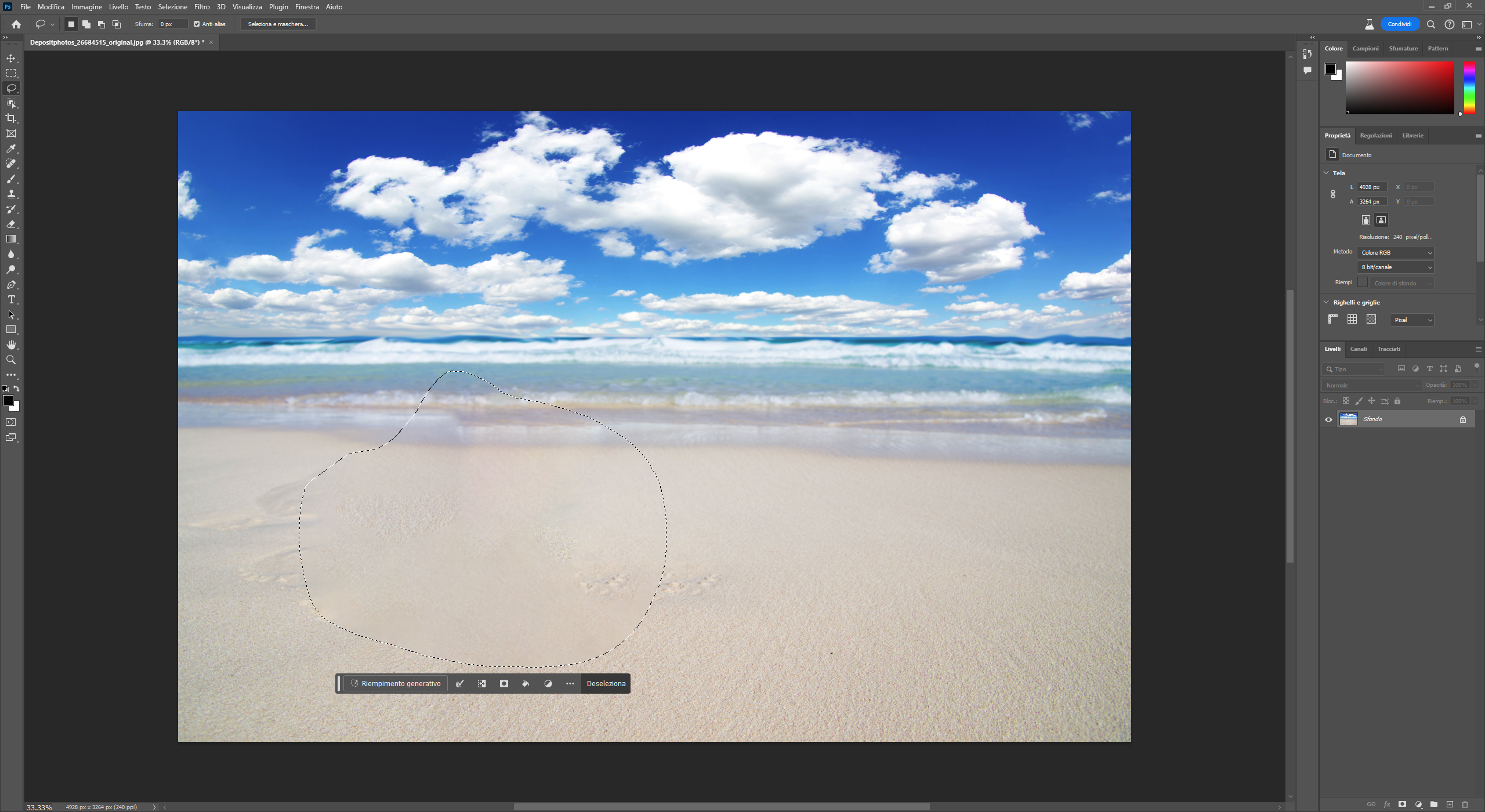Click the Deseleziona button
Image resolution: width=1485 pixels, height=812 pixels.
[606, 683]
